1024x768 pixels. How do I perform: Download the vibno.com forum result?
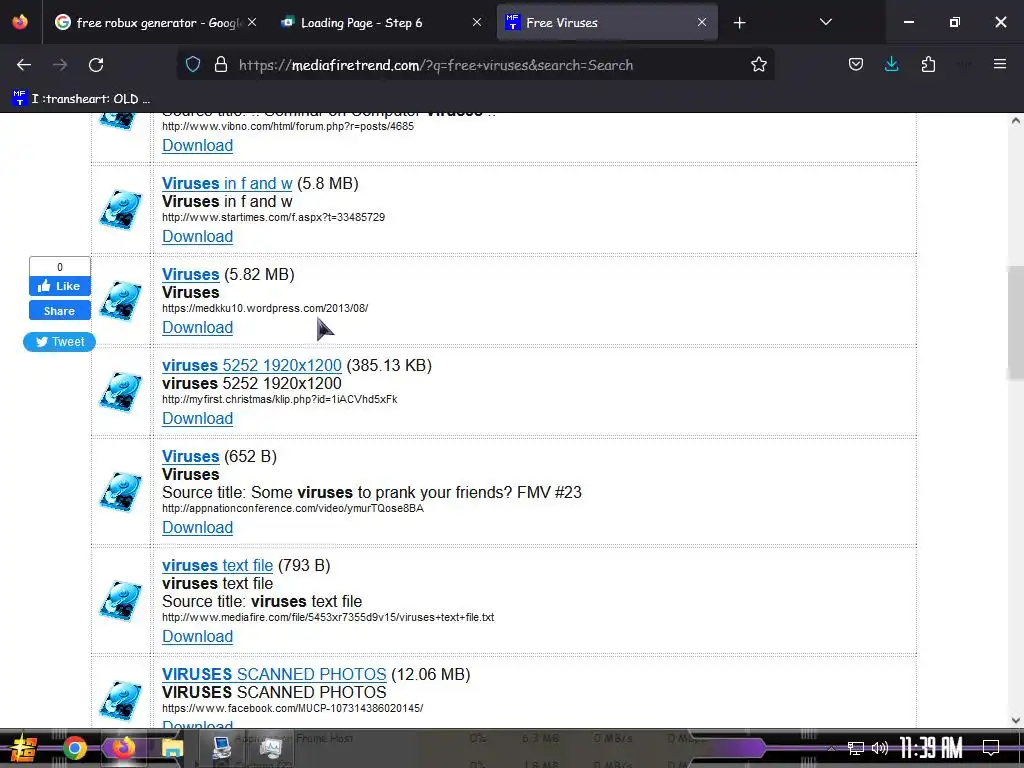point(197,145)
